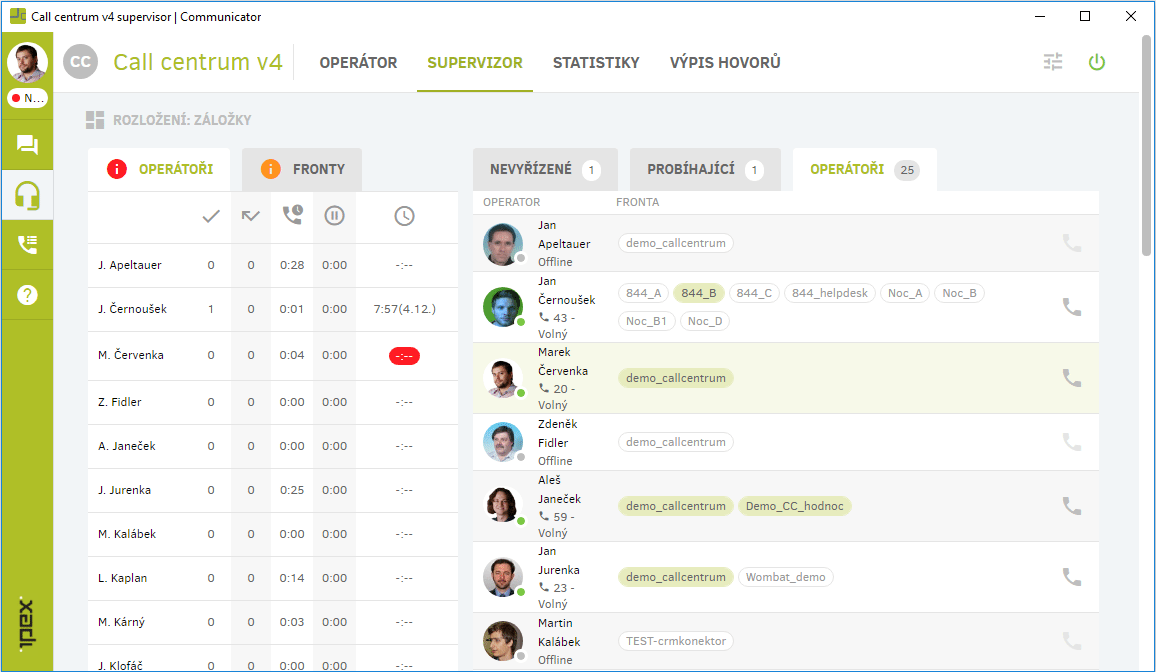Open the Probíhající tab
This screenshot has height=672, width=1156.
tap(706, 169)
